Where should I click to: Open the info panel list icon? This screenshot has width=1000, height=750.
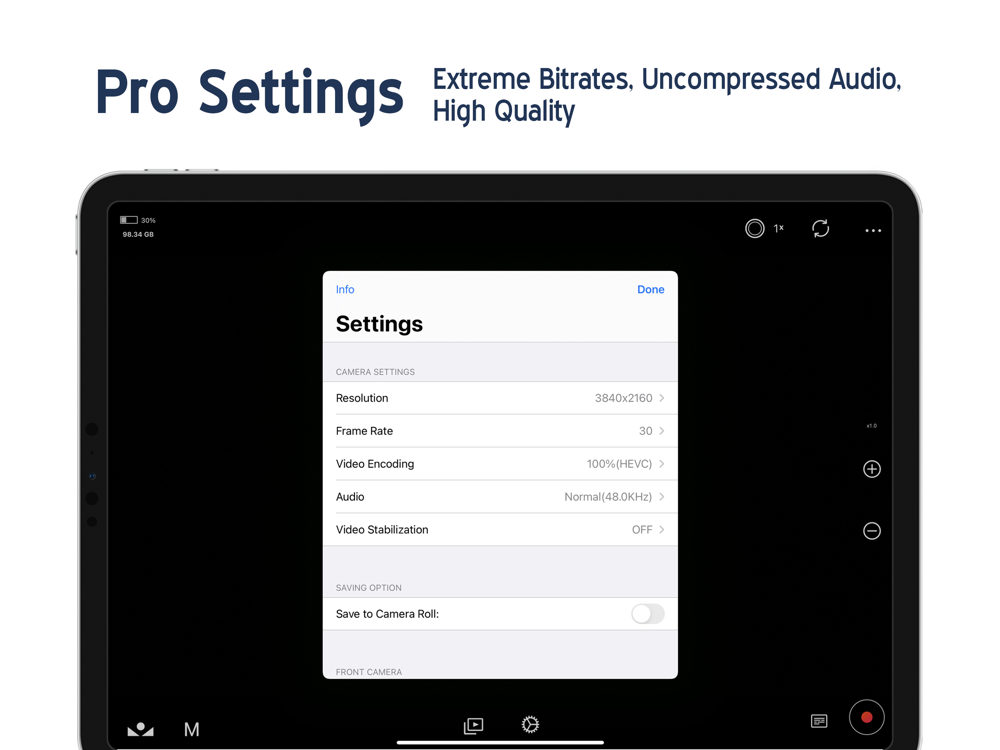[x=819, y=721]
